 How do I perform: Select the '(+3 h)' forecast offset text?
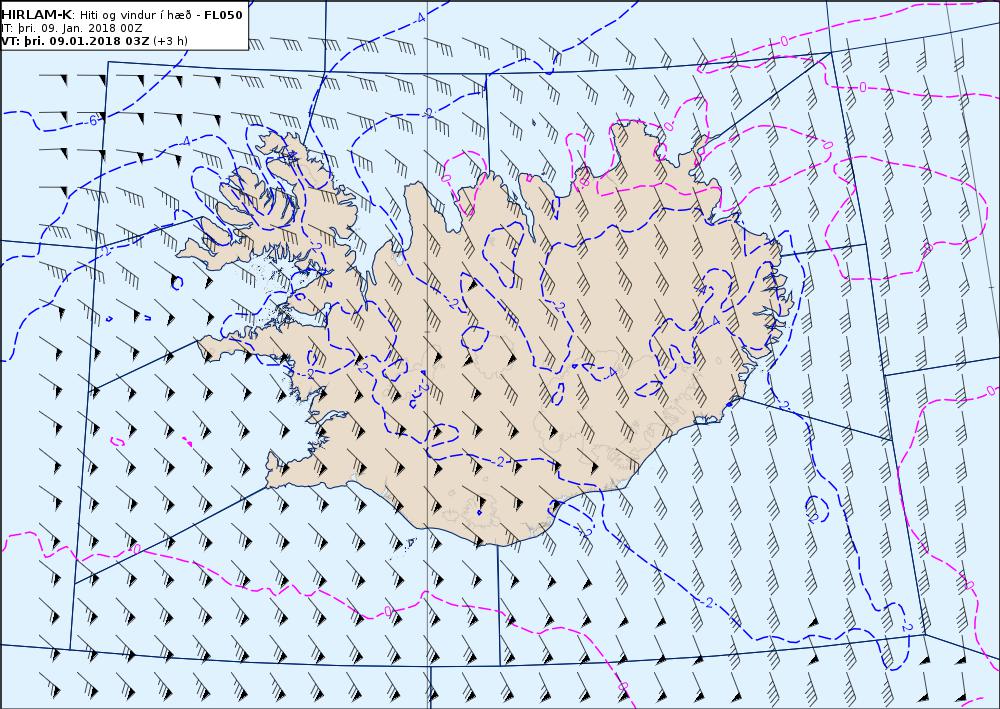pos(171,41)
